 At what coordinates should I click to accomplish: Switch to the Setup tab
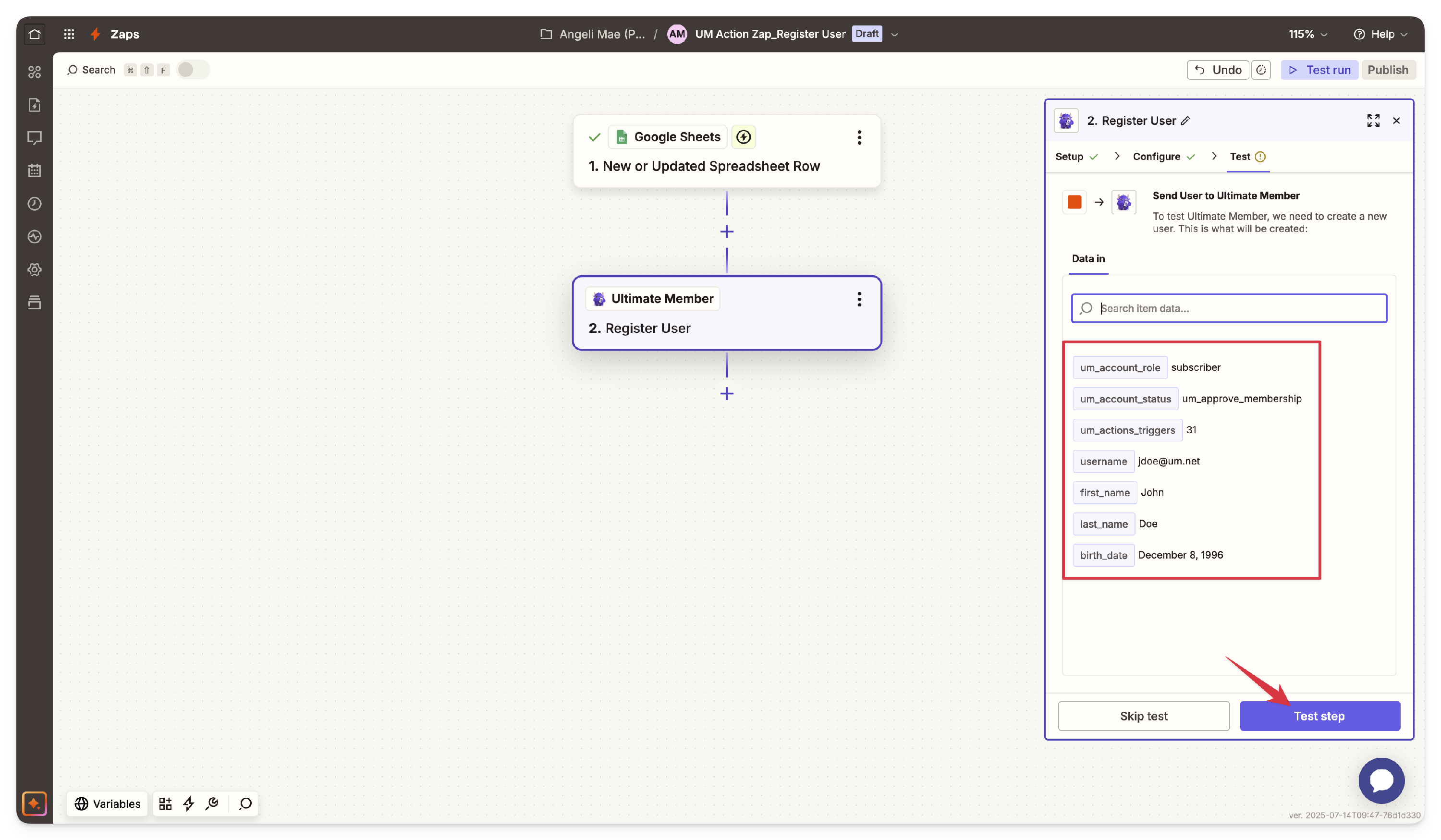click(x=1076, y=156)
